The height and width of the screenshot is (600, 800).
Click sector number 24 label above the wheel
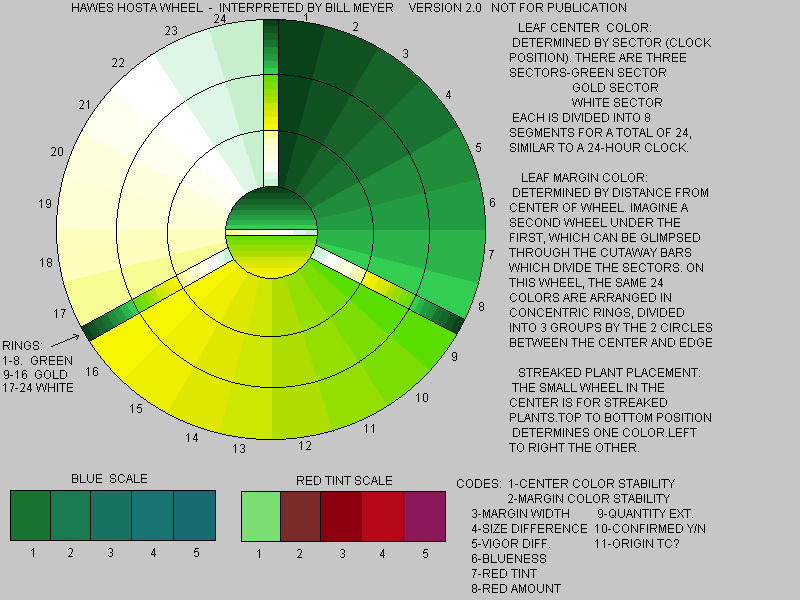219,19
